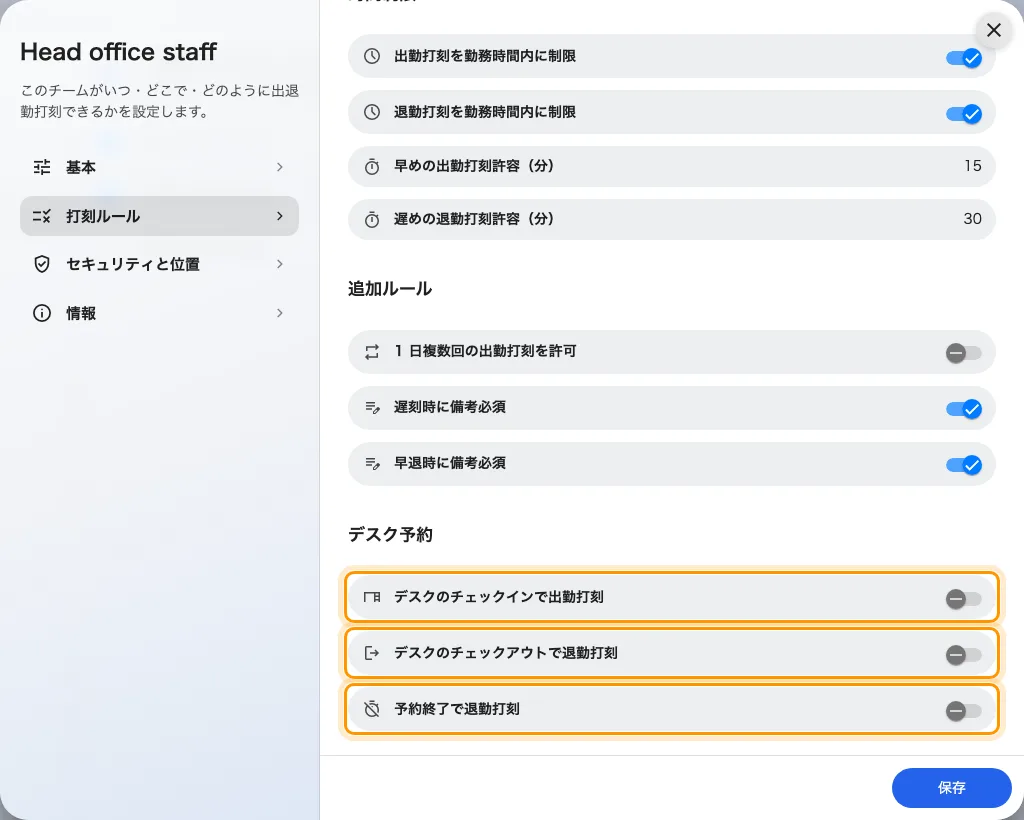Image resolution: width=1024 pixels, height=820 pixels.
Task: Click the デスク予約 heading
Action: (391, 535)
